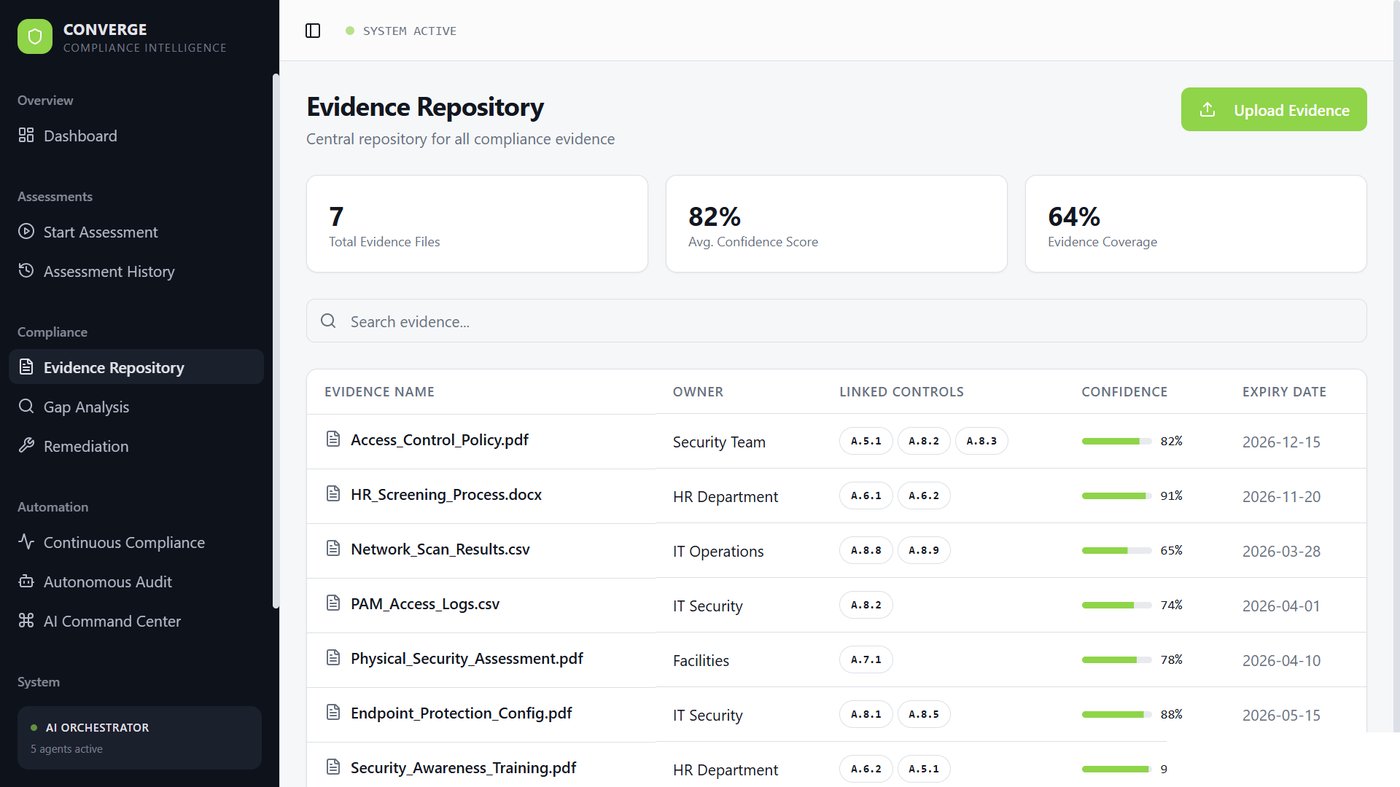
Task: Toggle the sidebar panel icon
Action: 313,31
